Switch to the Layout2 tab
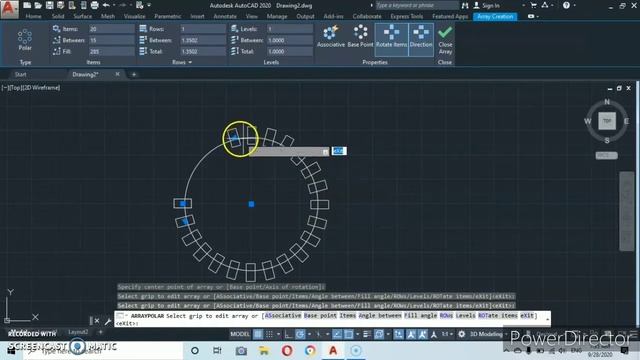Image resolution: width=640 pixels, height=360 pixels. [x=78, y=332]
